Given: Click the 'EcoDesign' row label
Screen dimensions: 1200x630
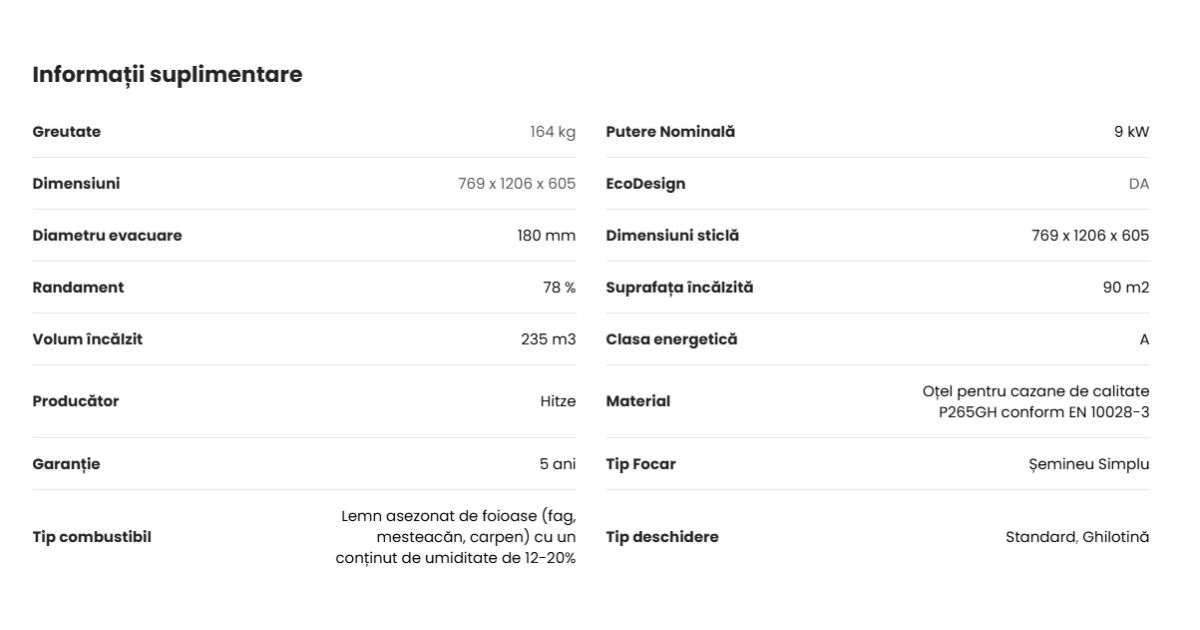Looking at the screenshot, I should [x=645, y=184].
